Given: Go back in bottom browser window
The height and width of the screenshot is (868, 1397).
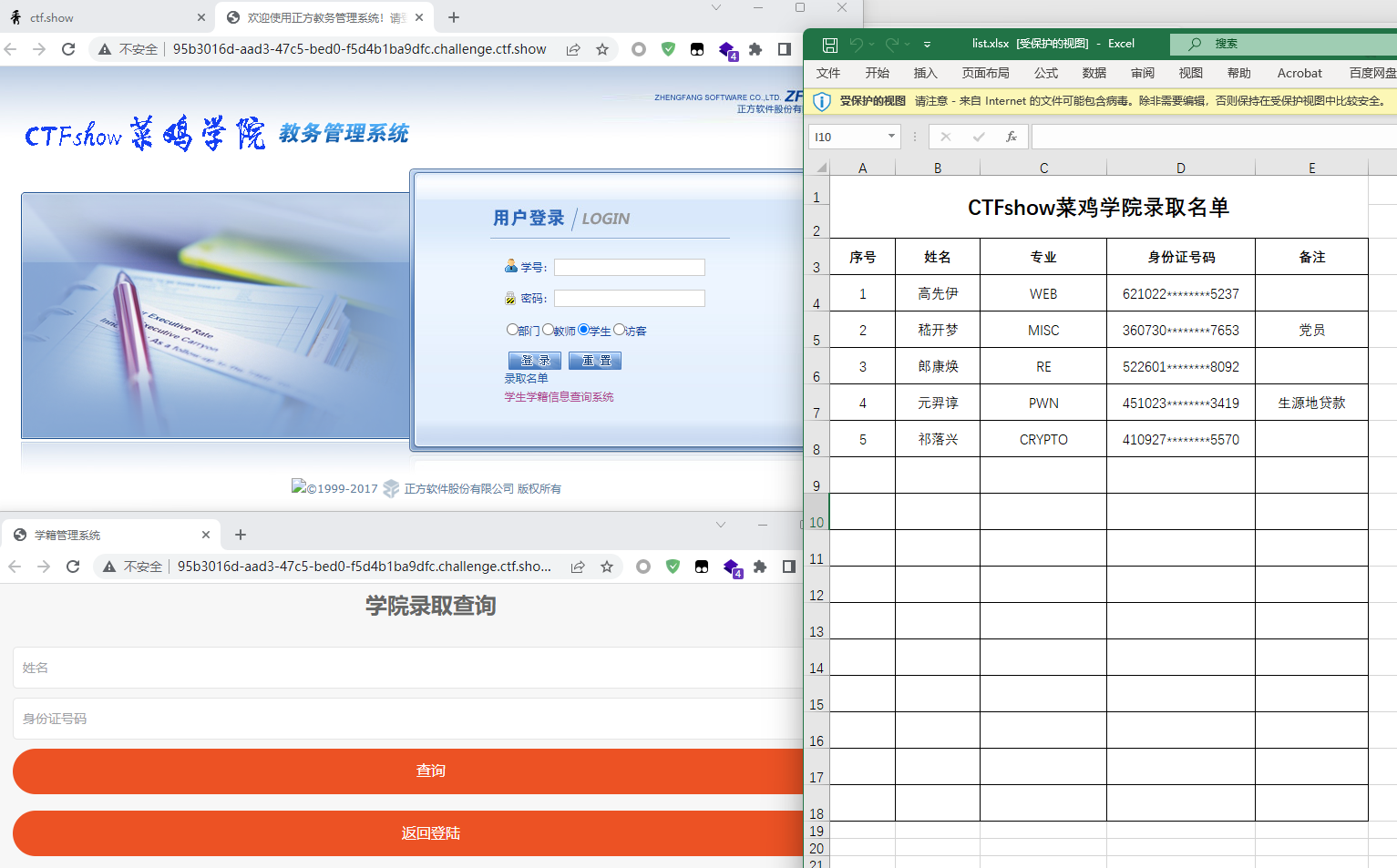Looking at the screenshot, I should pyautogui.click(x=15, y=567).
